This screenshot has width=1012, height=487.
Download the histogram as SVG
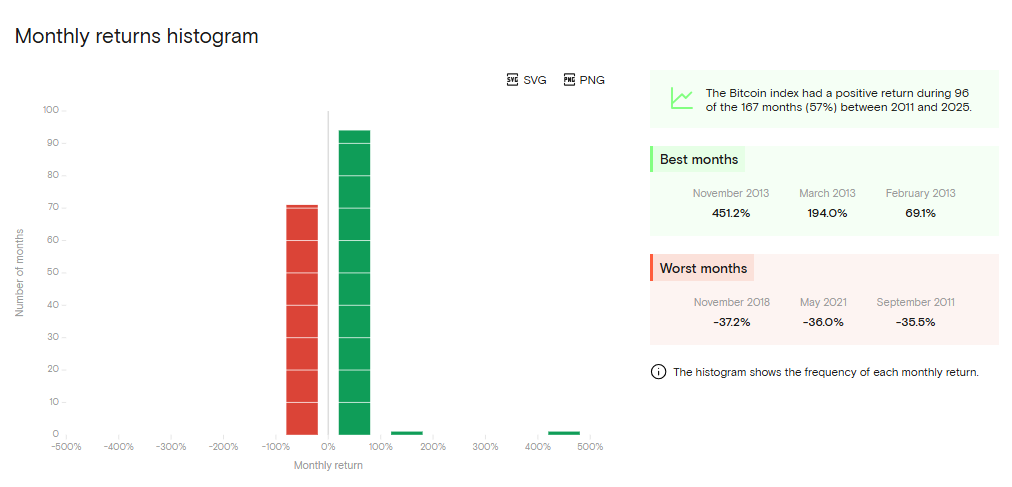coord(527,80)
